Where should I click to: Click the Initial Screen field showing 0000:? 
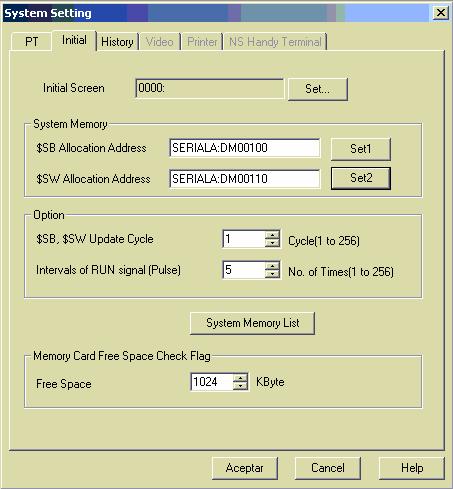[x=210, y=88]
